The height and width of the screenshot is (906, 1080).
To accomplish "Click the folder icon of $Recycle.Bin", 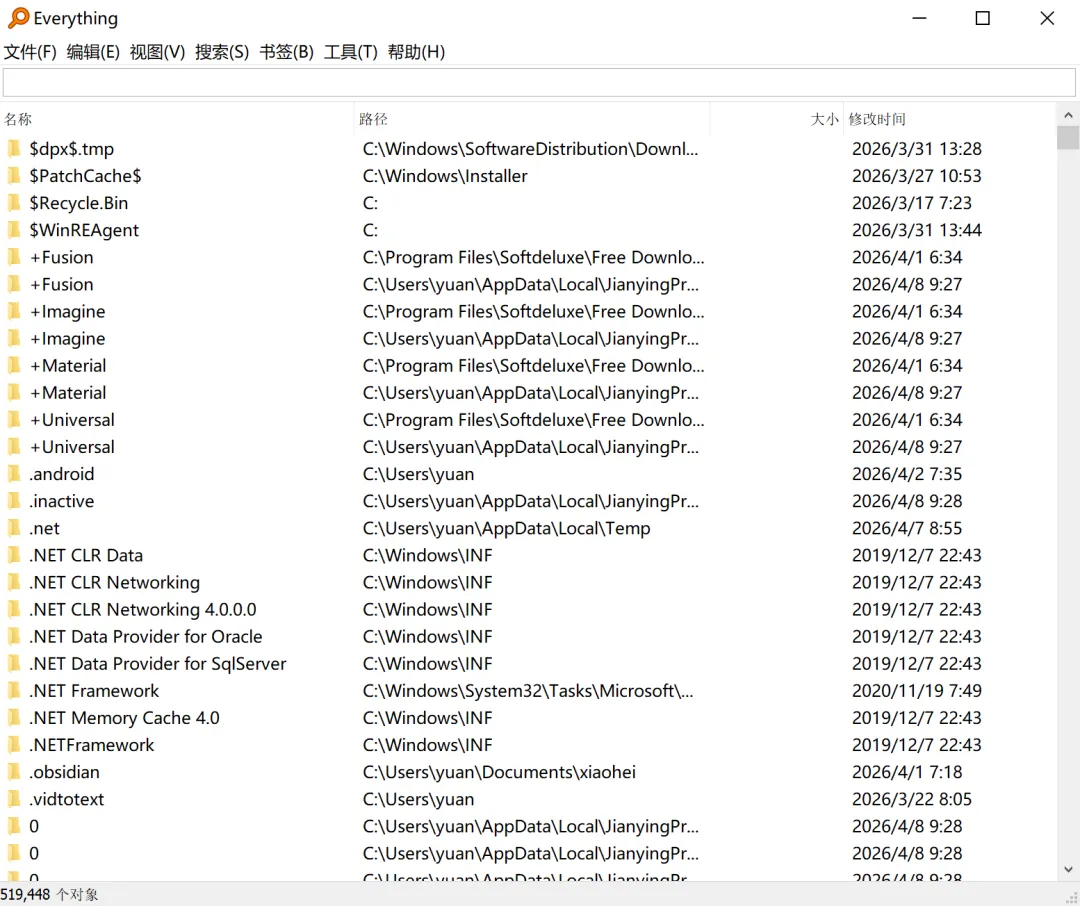I will [x=14, y=203].
